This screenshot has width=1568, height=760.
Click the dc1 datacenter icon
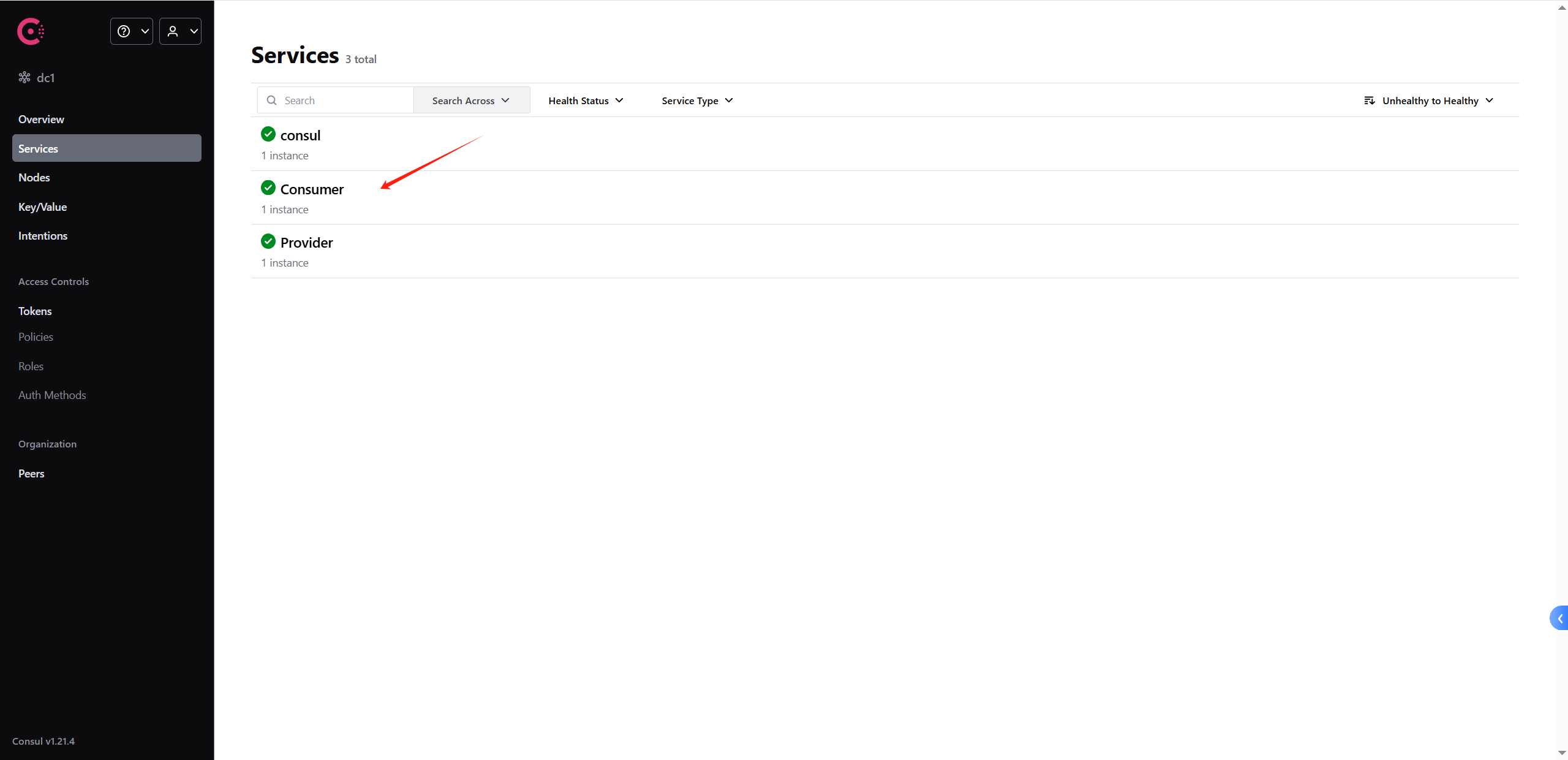[24, 77]
